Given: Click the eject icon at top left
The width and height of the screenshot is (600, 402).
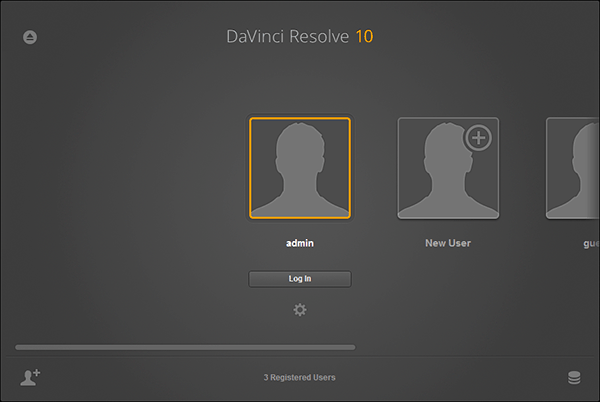Looking at the screenshot, I should pos(30,37).
